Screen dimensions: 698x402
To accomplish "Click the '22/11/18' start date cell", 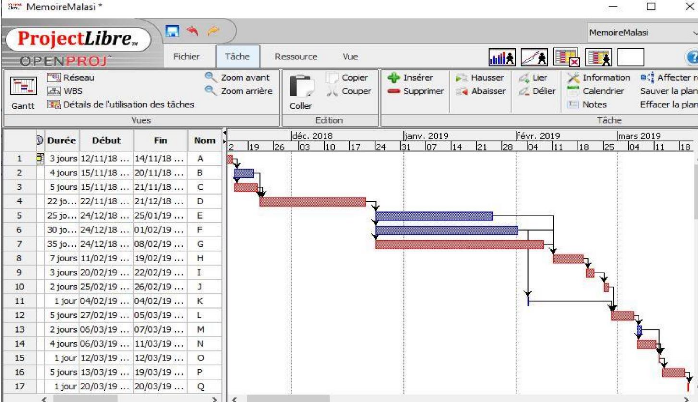I will click(x=106, y=201).
